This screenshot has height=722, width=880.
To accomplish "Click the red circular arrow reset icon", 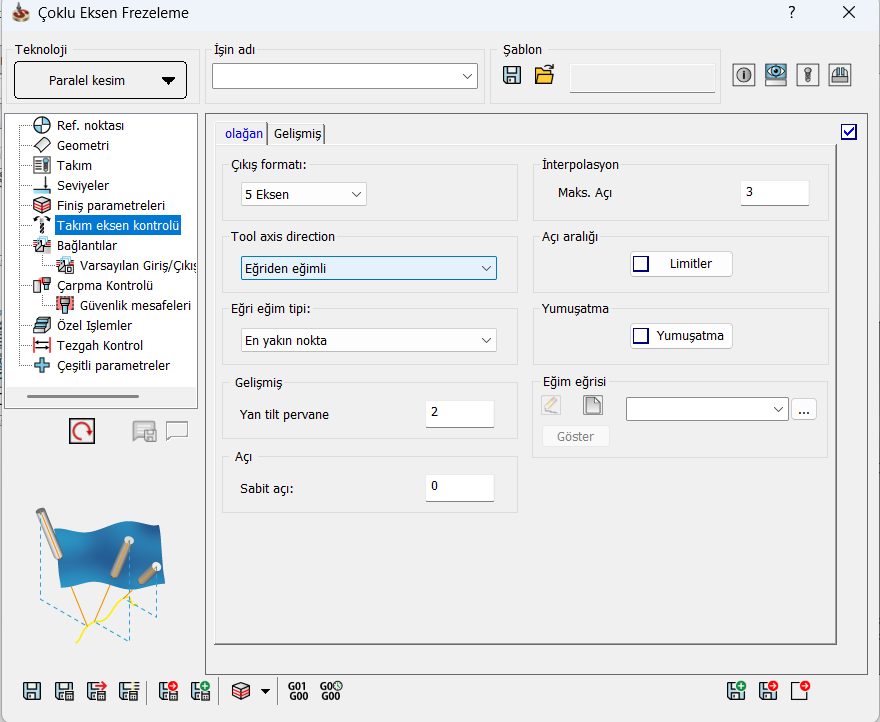I will pos(82,431).
